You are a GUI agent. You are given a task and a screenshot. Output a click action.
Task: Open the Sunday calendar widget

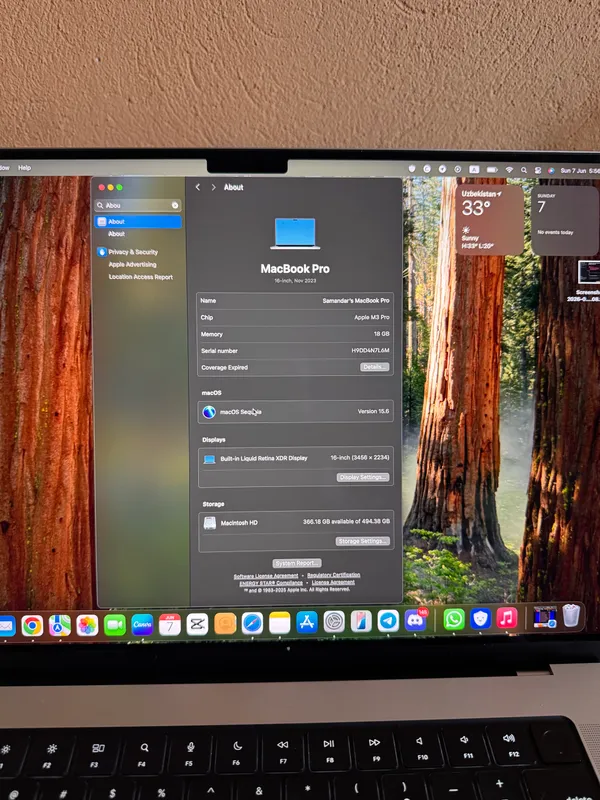click(565, 220)
